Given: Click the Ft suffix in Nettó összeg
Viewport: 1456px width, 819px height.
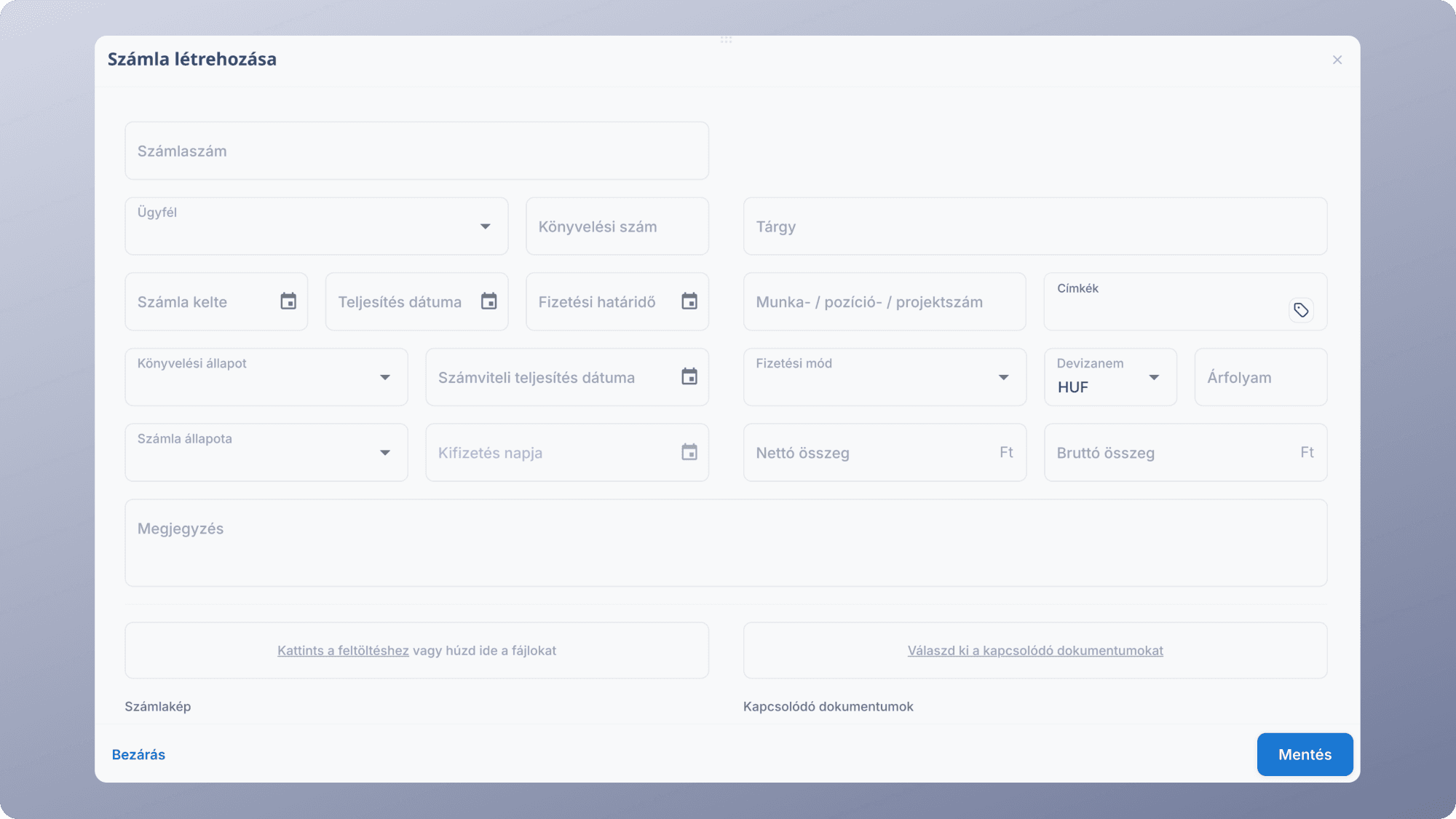Looking at the screenshot, I should (1006, 452).
